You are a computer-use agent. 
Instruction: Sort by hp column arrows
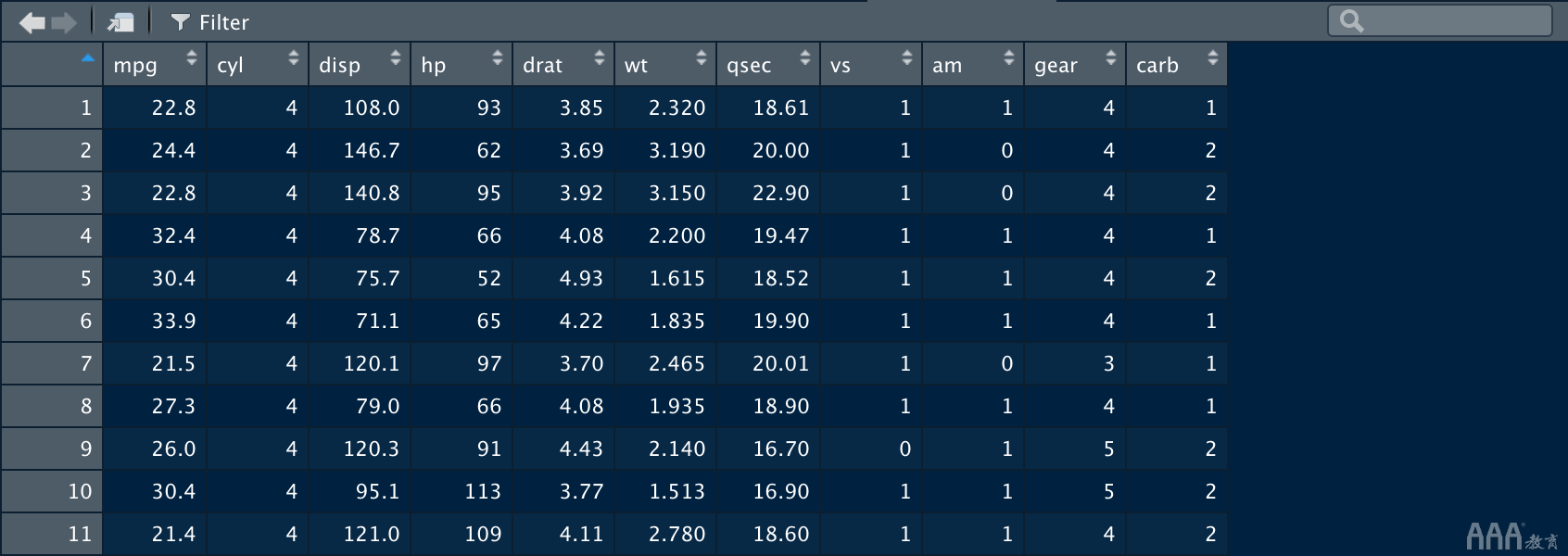[x=498, y=58]
